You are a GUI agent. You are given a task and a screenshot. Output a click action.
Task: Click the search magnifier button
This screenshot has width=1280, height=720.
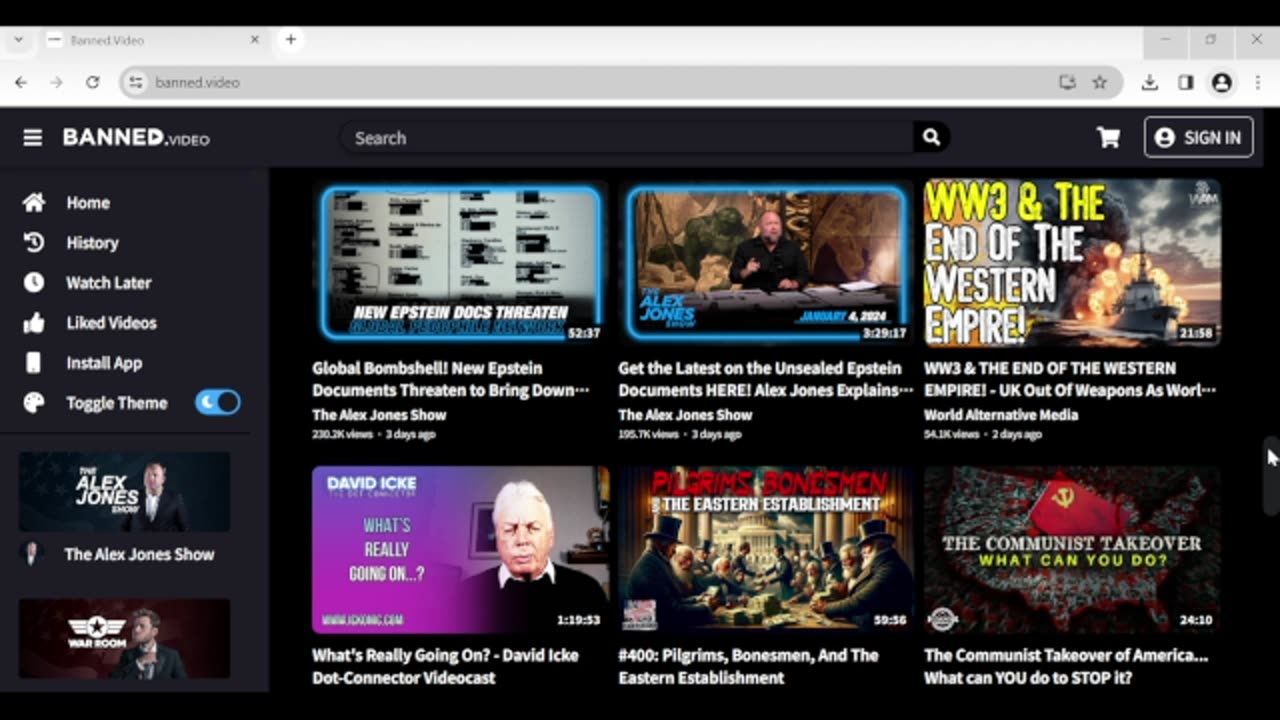pos(931,138)
